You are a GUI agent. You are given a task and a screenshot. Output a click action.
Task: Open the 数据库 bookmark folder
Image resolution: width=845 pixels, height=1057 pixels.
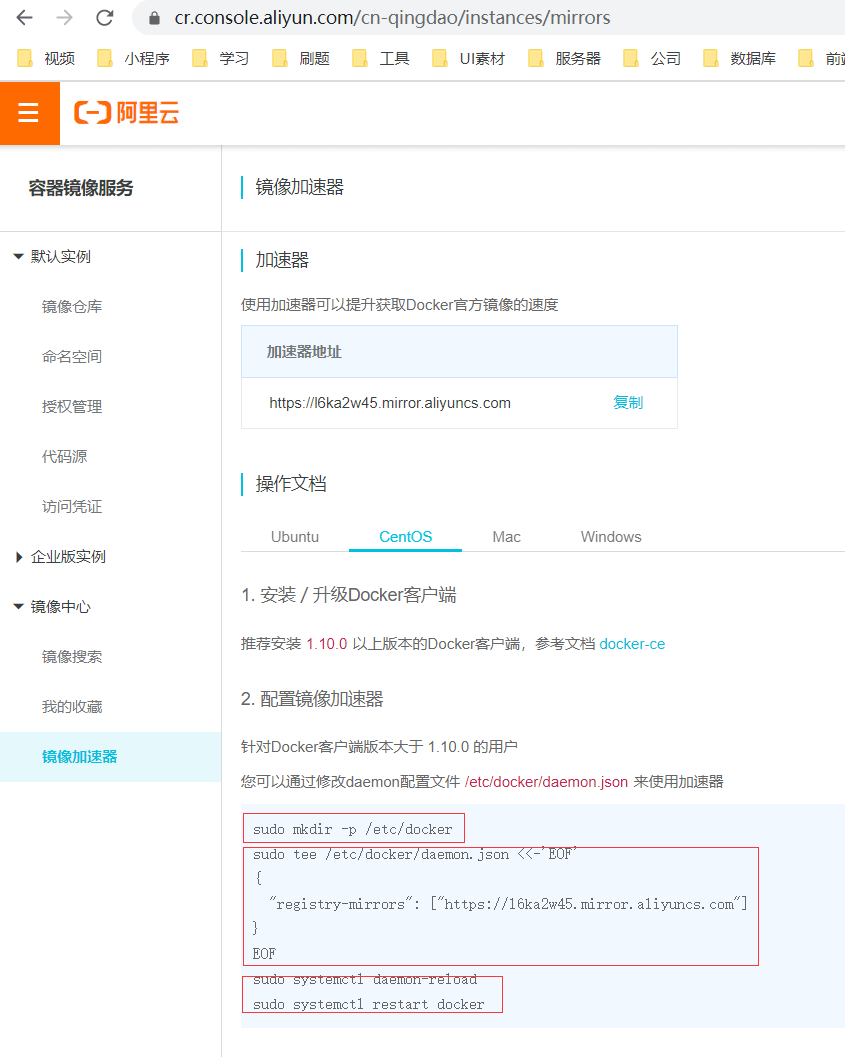tap(739, 59)
